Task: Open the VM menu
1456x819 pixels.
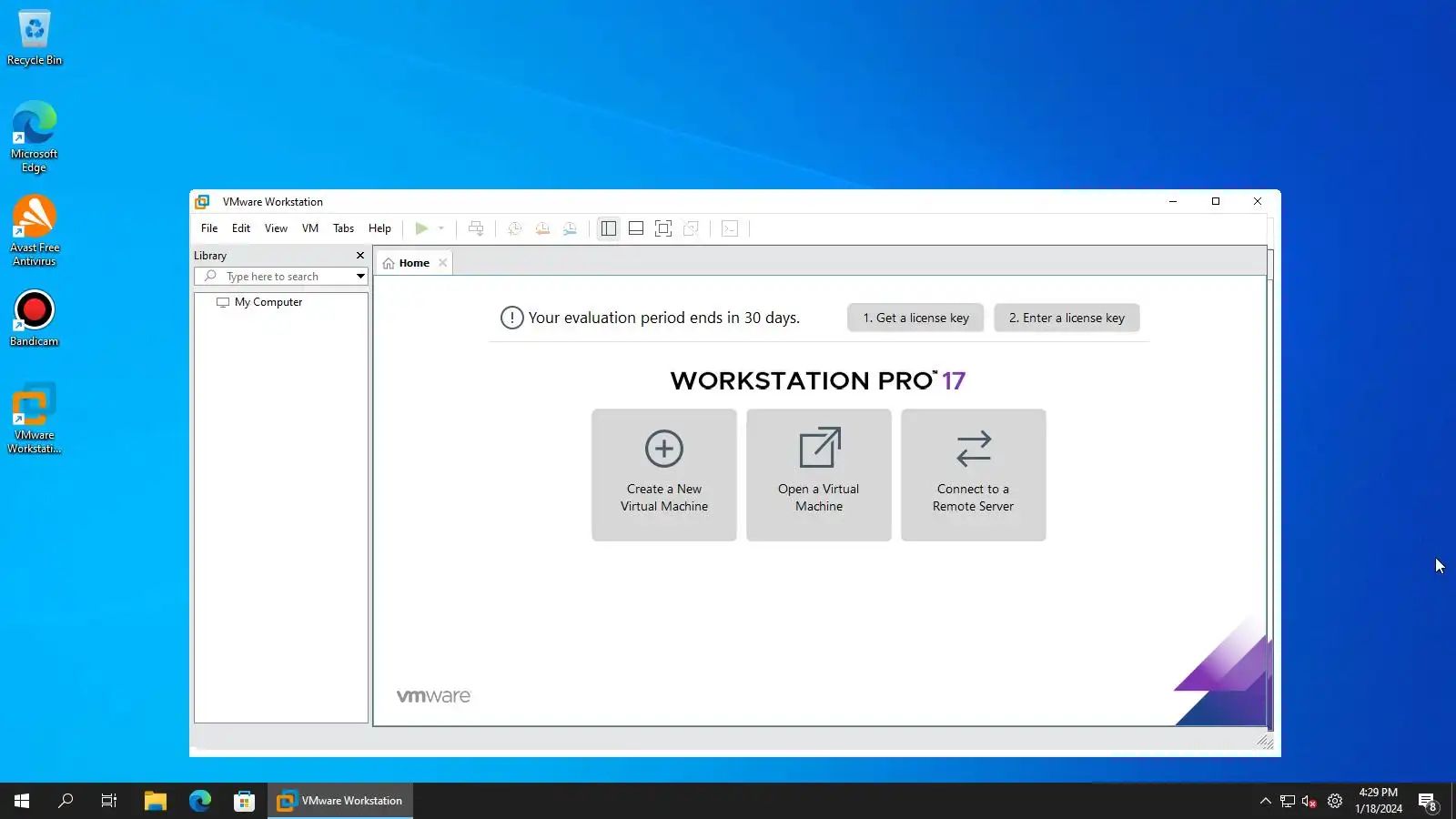Action: (310, 228)
